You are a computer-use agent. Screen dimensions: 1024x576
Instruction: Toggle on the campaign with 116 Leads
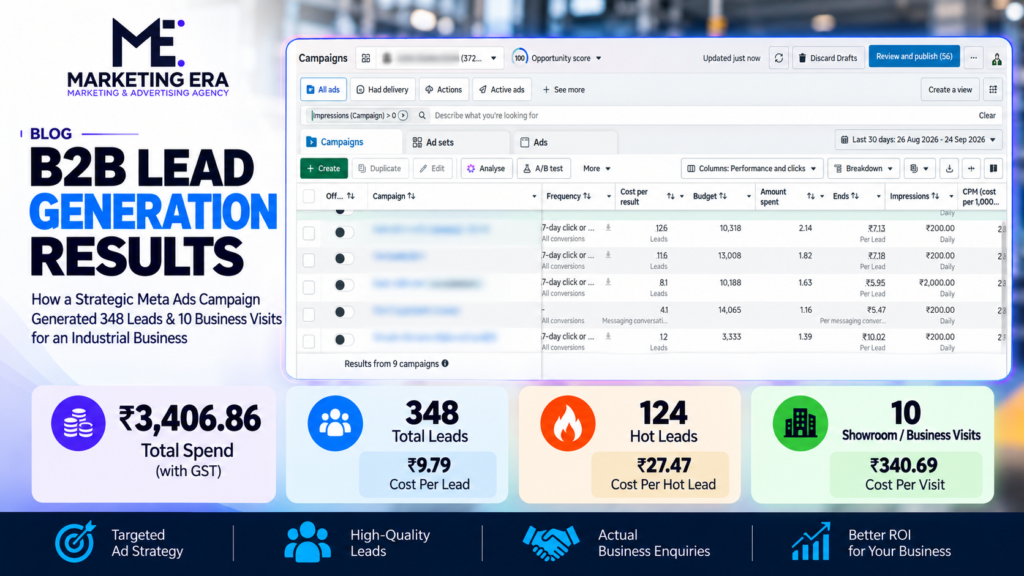(x=344, y=259)
